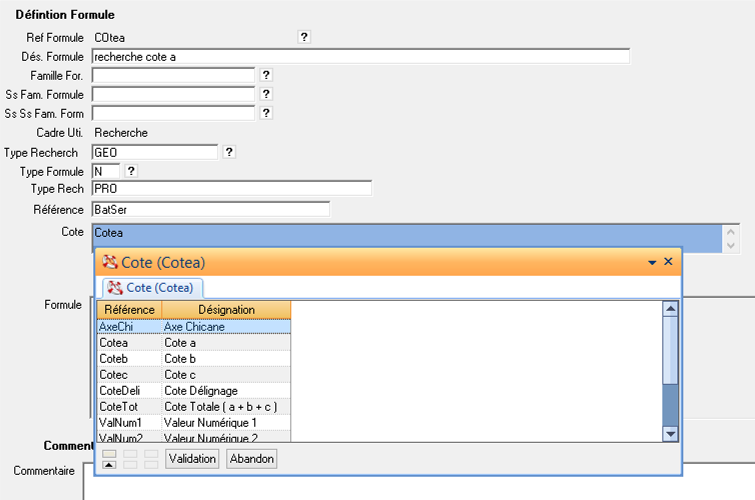Viewport: 755px width, 500px height.
Task: Sort by Référence column header
Action: point(129,310)
